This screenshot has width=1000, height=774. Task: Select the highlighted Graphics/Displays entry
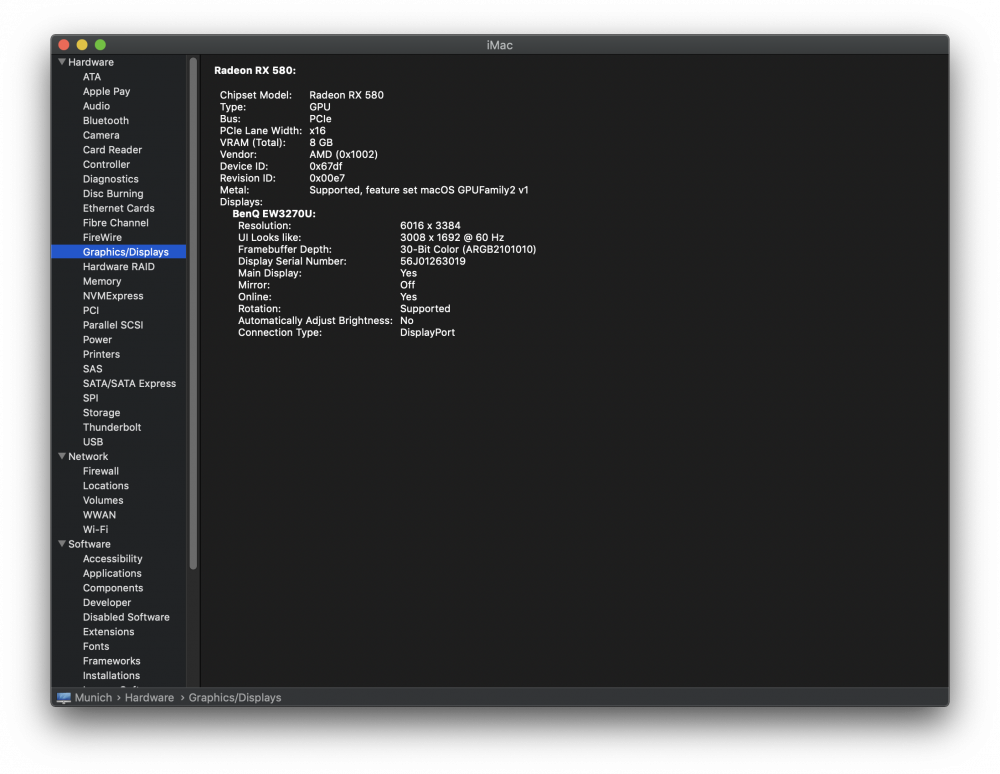(119, 252)
